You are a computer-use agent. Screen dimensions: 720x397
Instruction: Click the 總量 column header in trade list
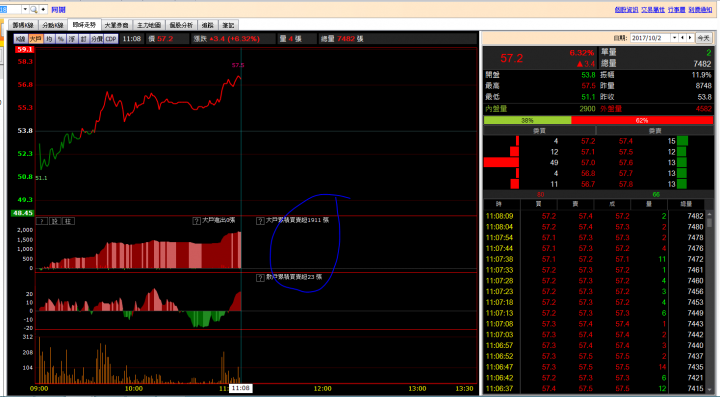click(686, 204)
